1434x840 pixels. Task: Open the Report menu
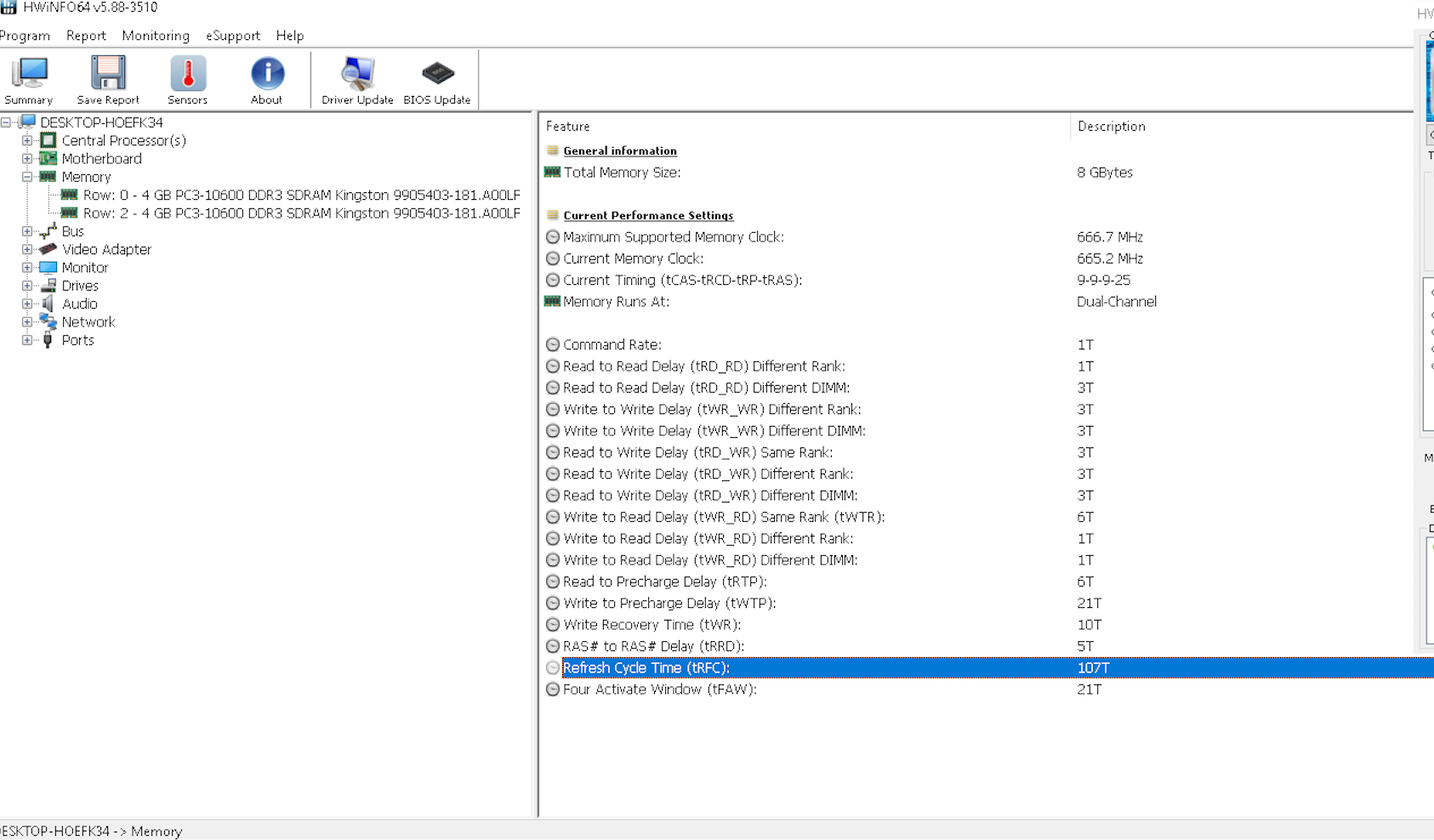click(x=86, y=36)
